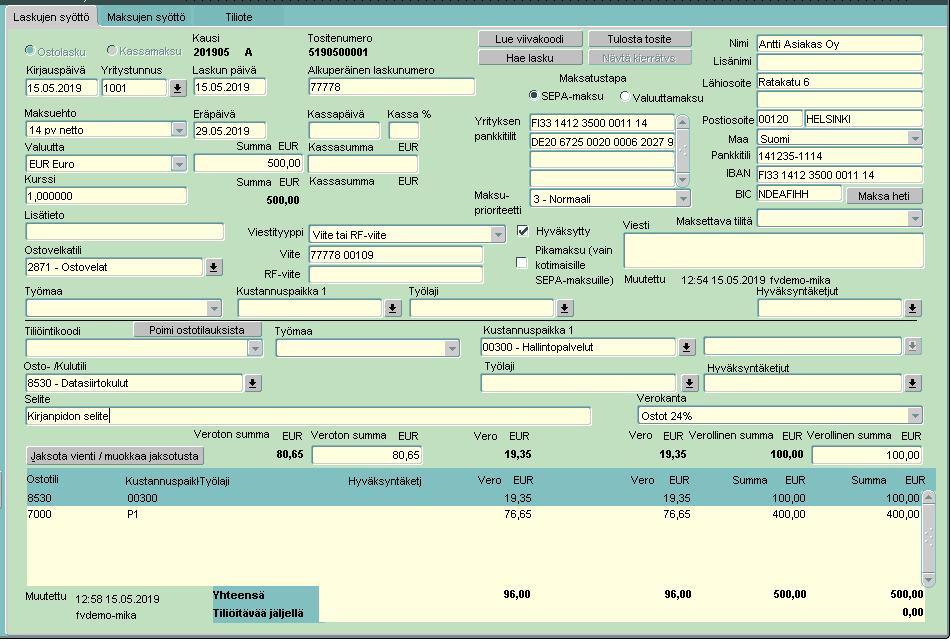The image size is (951, 641).
Task: Open lookup arrow for lower Hyväksyntäketjut field
Action: click(x=912, y=383)
